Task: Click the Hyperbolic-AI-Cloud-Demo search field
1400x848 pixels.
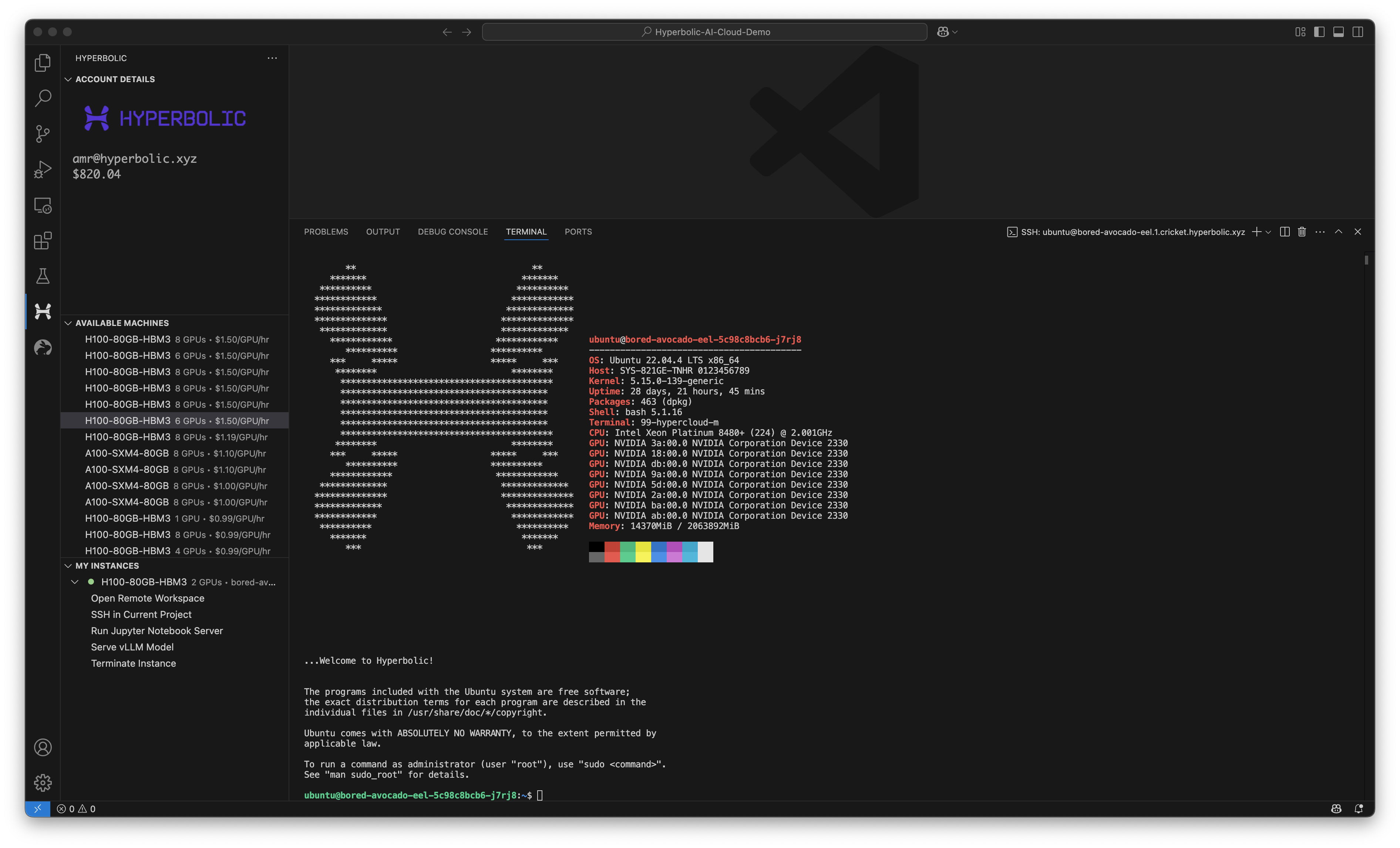Action: tap(704, 32)
